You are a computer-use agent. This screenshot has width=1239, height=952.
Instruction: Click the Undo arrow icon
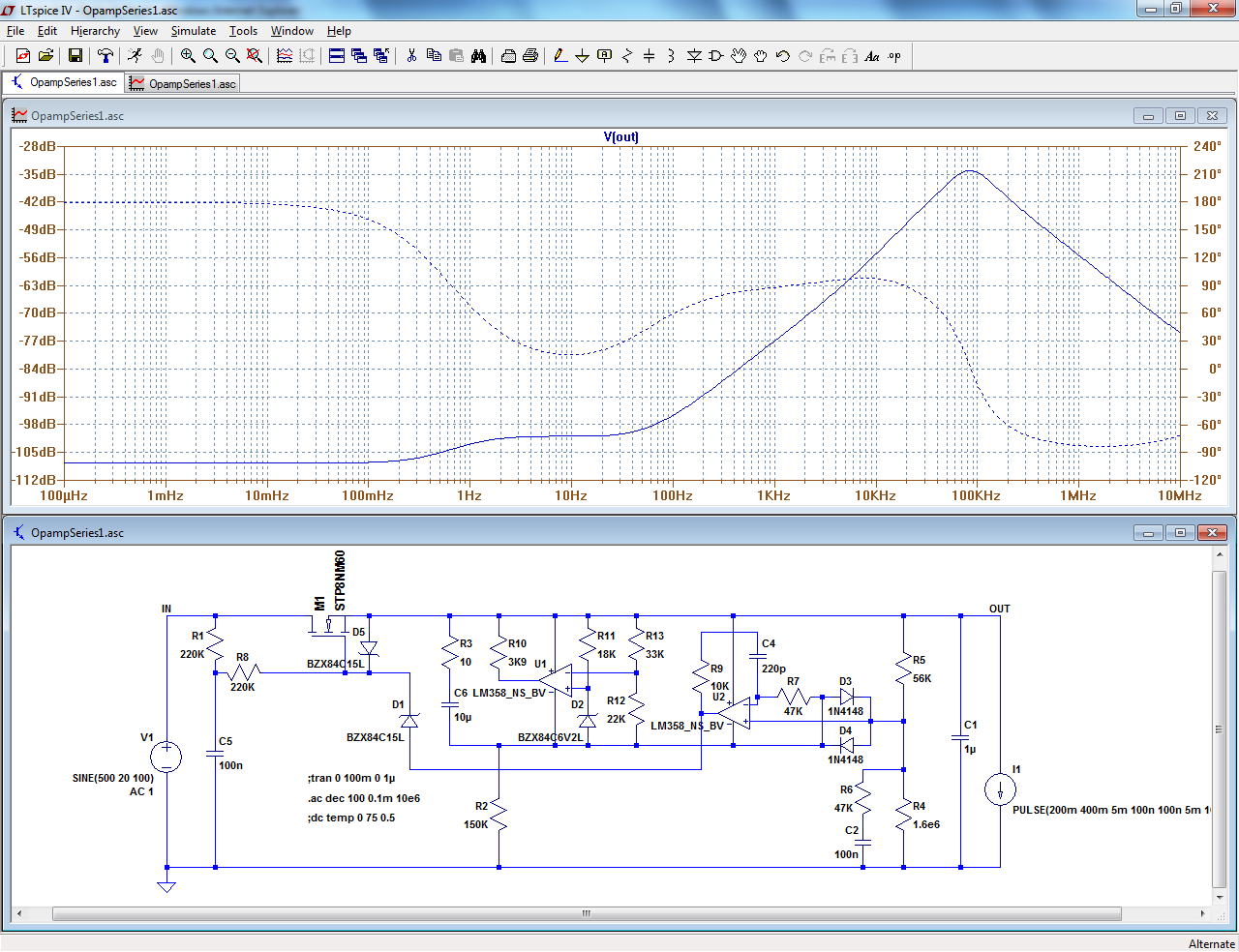783,56
